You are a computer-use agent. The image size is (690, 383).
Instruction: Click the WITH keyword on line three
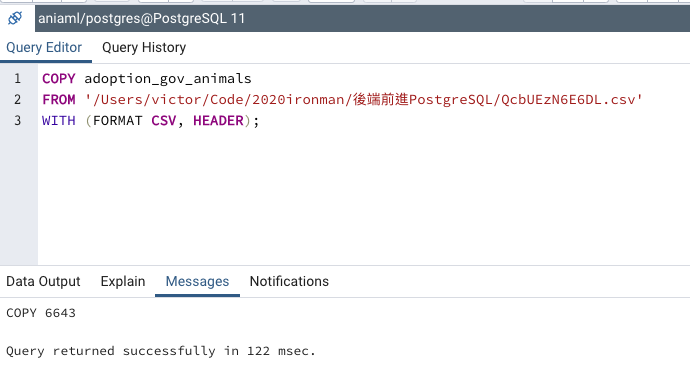click(x=59, y=121)
